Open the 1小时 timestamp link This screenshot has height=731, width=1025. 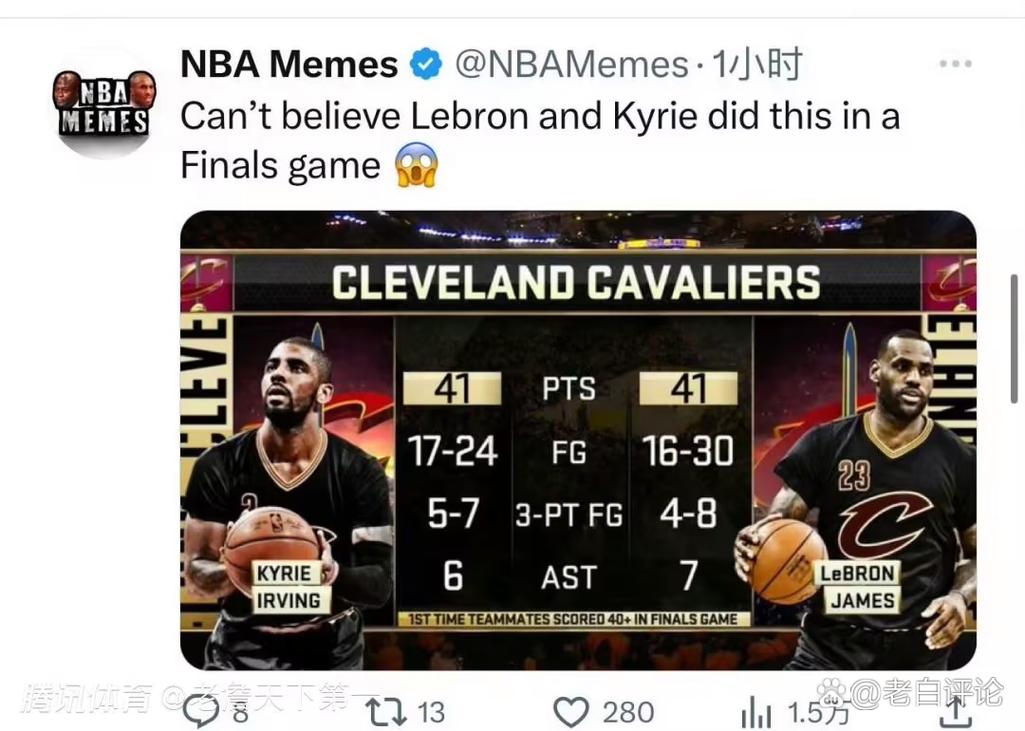756,64
